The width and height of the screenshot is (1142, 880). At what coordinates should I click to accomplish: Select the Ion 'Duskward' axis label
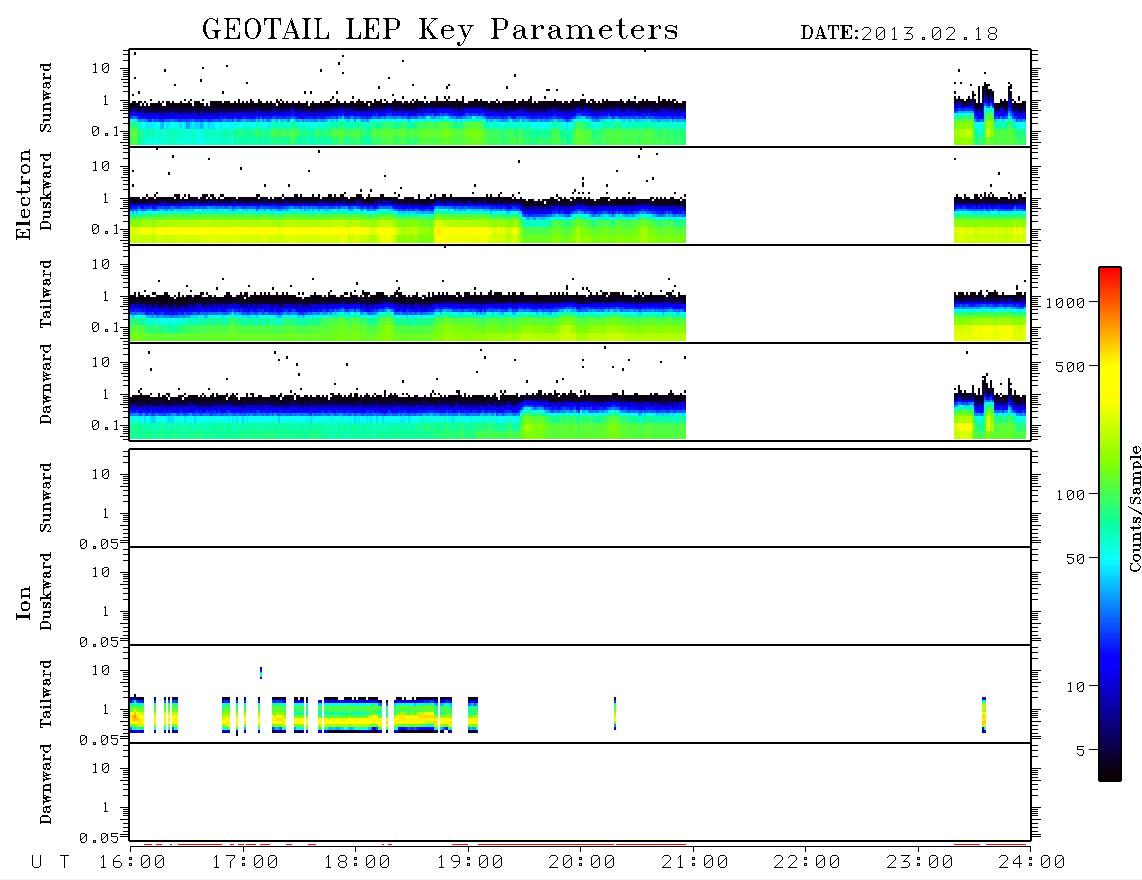tap(46, 591)
